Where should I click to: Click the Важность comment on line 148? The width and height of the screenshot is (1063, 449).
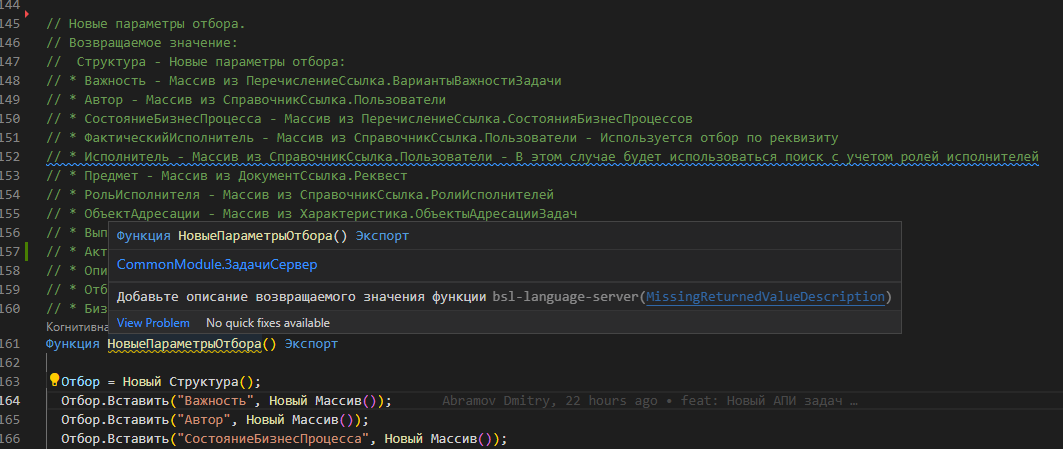(304, 81)
